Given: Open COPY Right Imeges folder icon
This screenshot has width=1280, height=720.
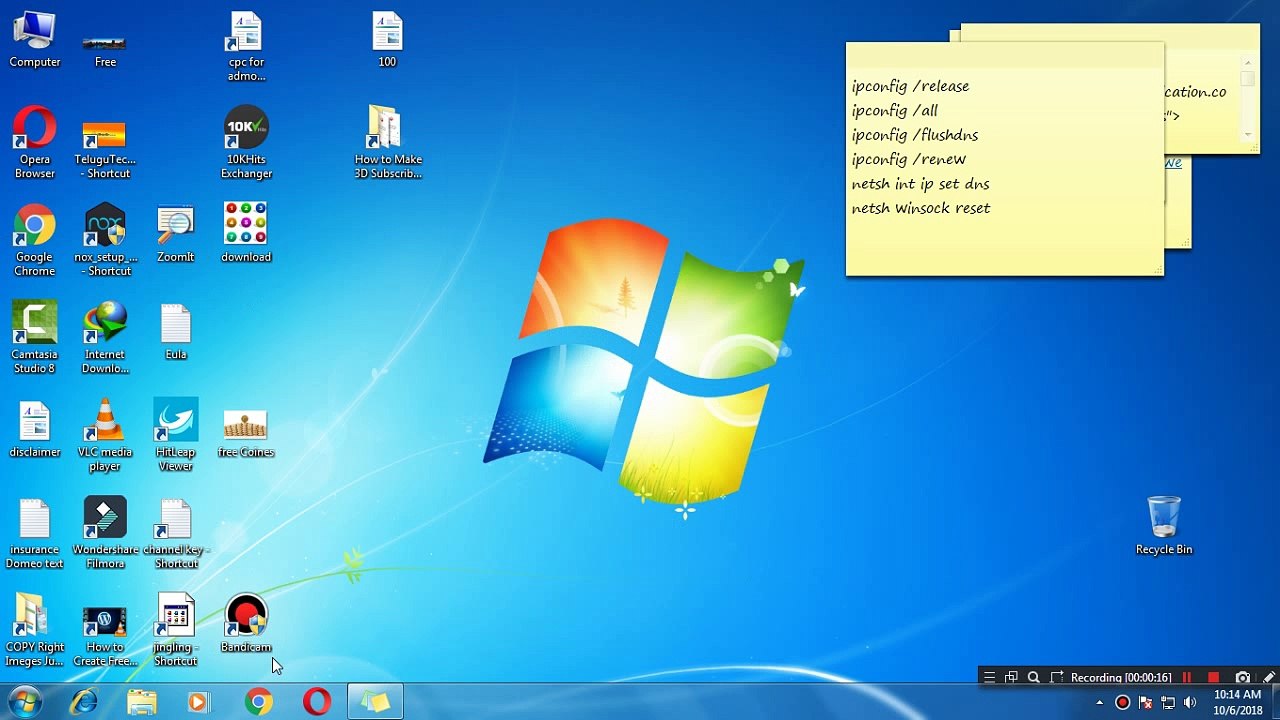Looking at the screenshot, I should pos(35,631).
